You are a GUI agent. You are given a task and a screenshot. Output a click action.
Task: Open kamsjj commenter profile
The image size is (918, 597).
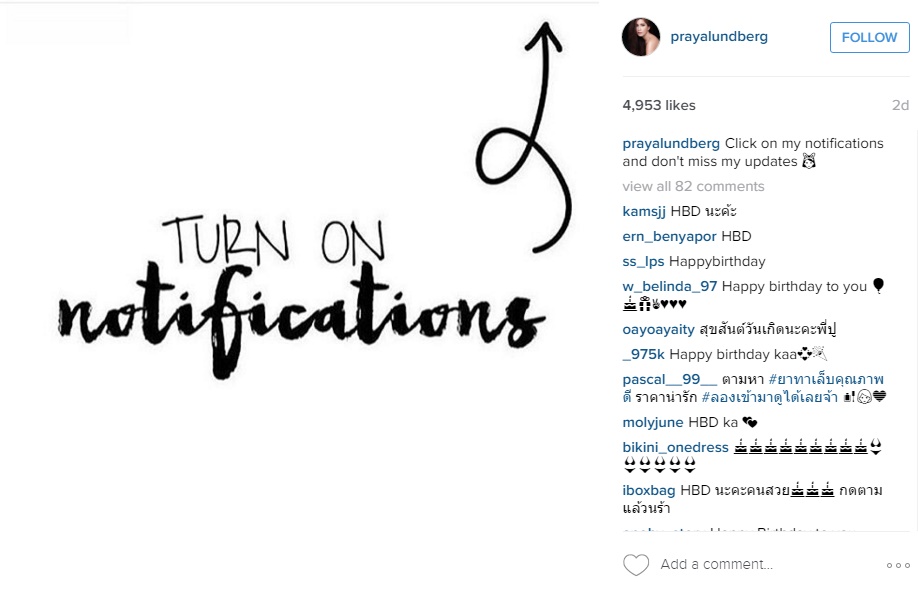click(x=644, y=211)
